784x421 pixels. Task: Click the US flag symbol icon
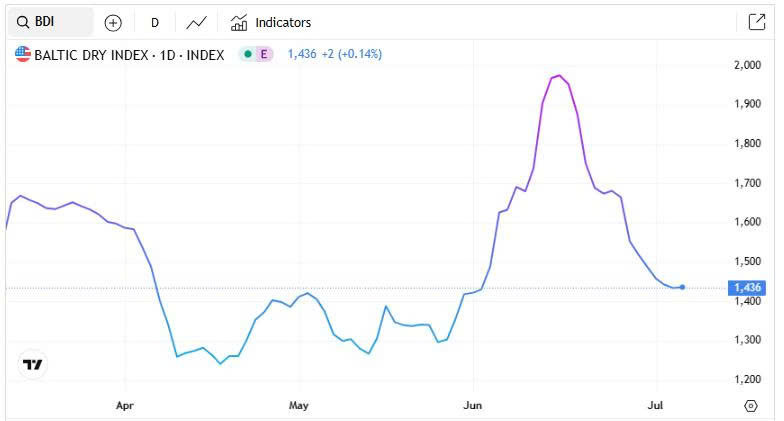click(x=22, y=54)
